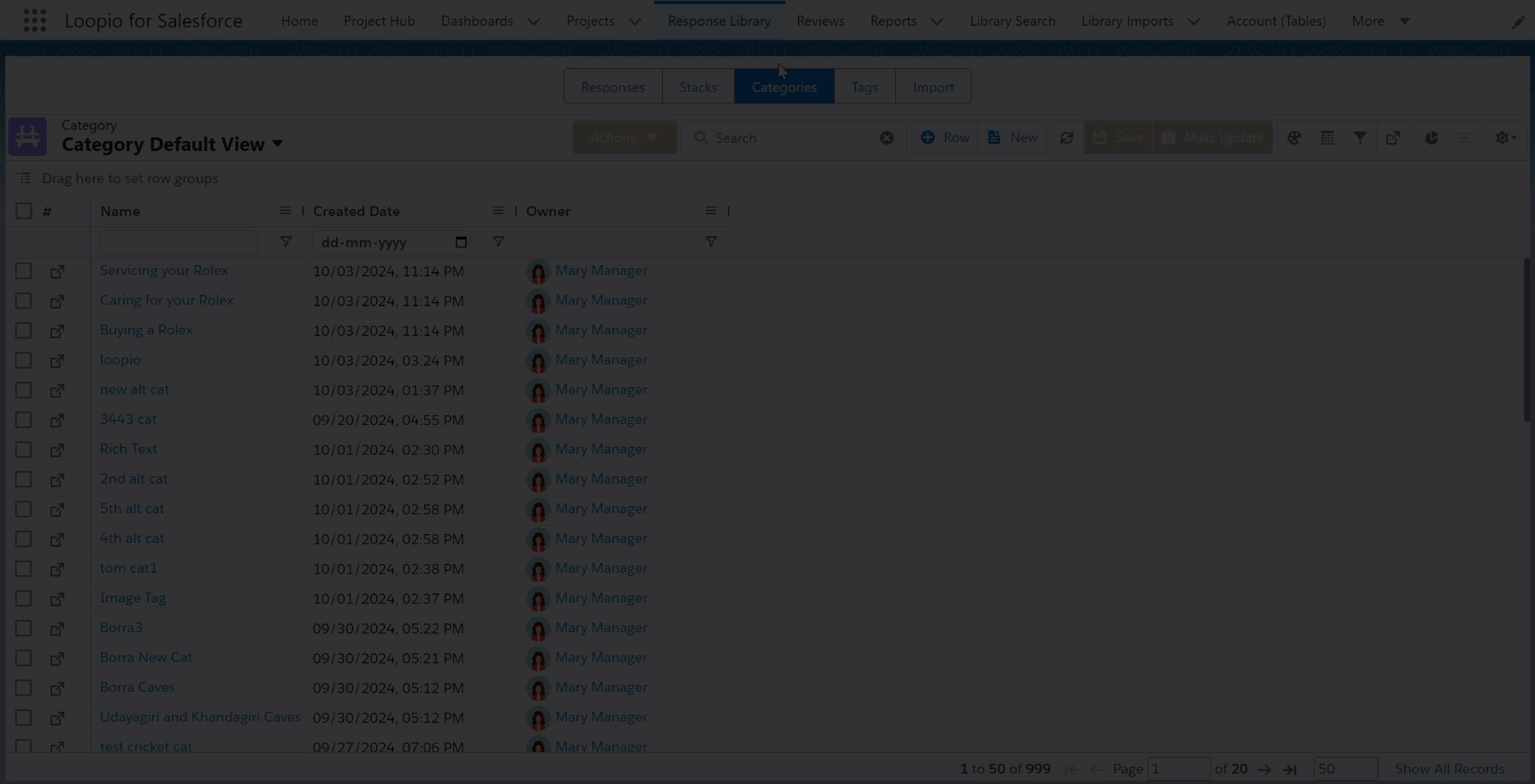The height and width of the screenshot is (784, 1535).
Task: Go to next page arrow
Action: [1264, 770]
